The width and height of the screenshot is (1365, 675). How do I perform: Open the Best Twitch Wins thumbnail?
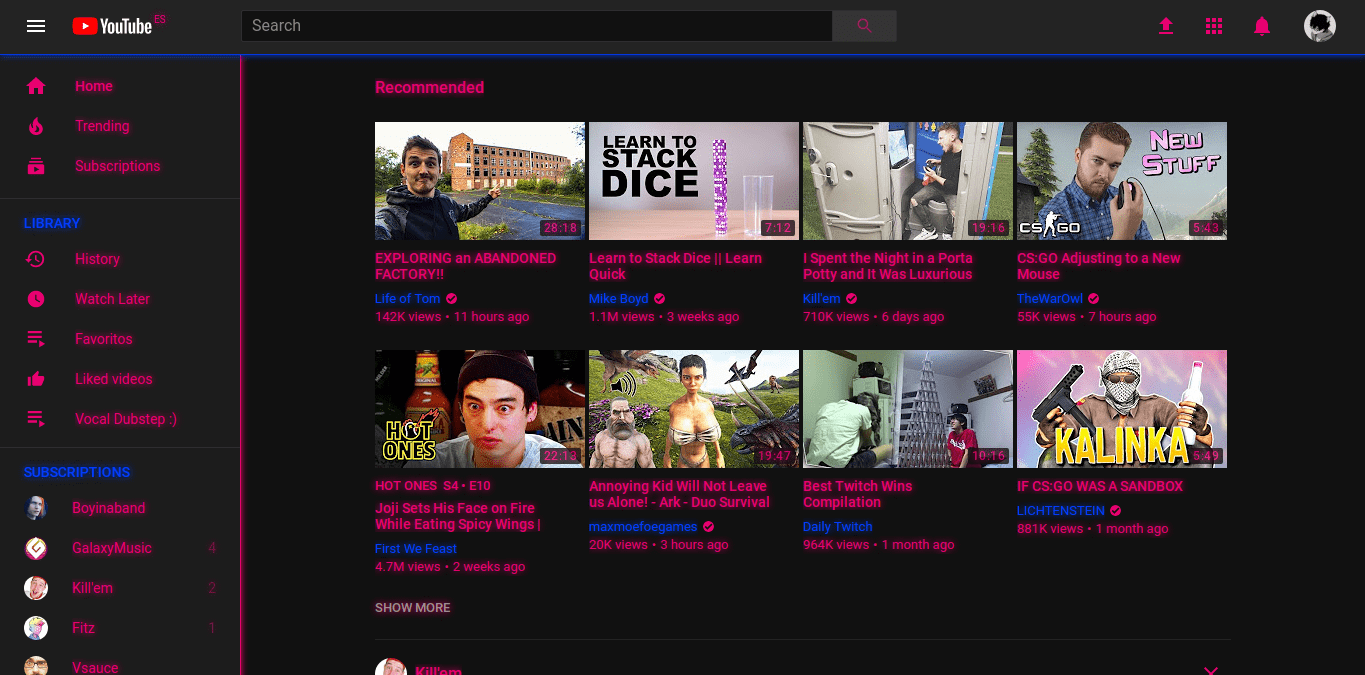click(x=908, y=409)
